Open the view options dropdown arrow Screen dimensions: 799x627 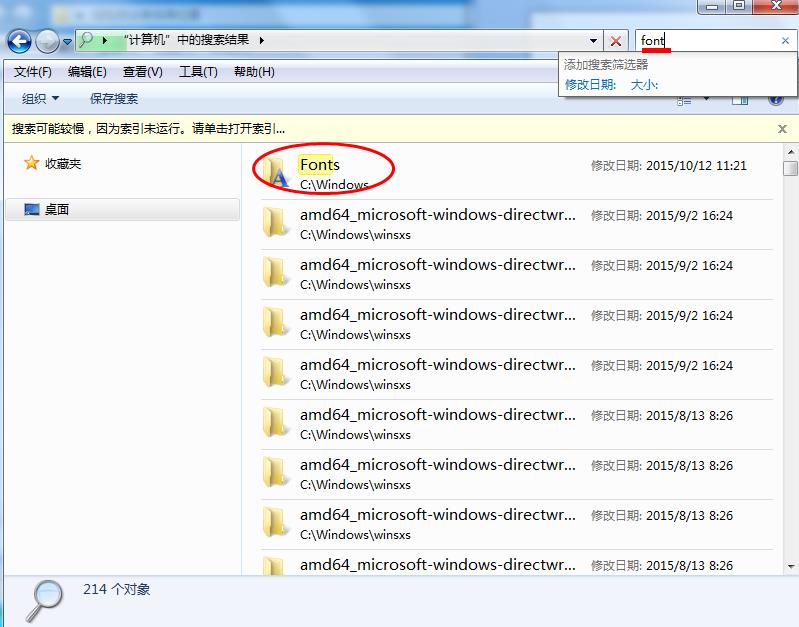(x=706, y=98)
